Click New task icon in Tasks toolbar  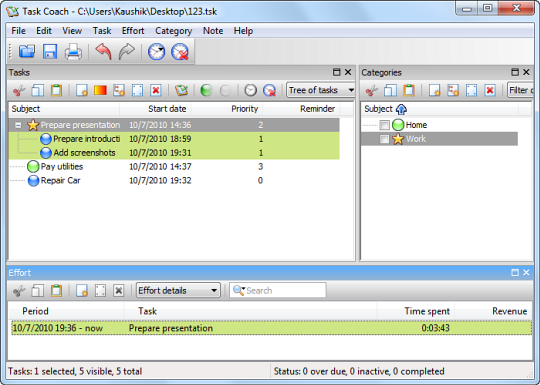82,91
